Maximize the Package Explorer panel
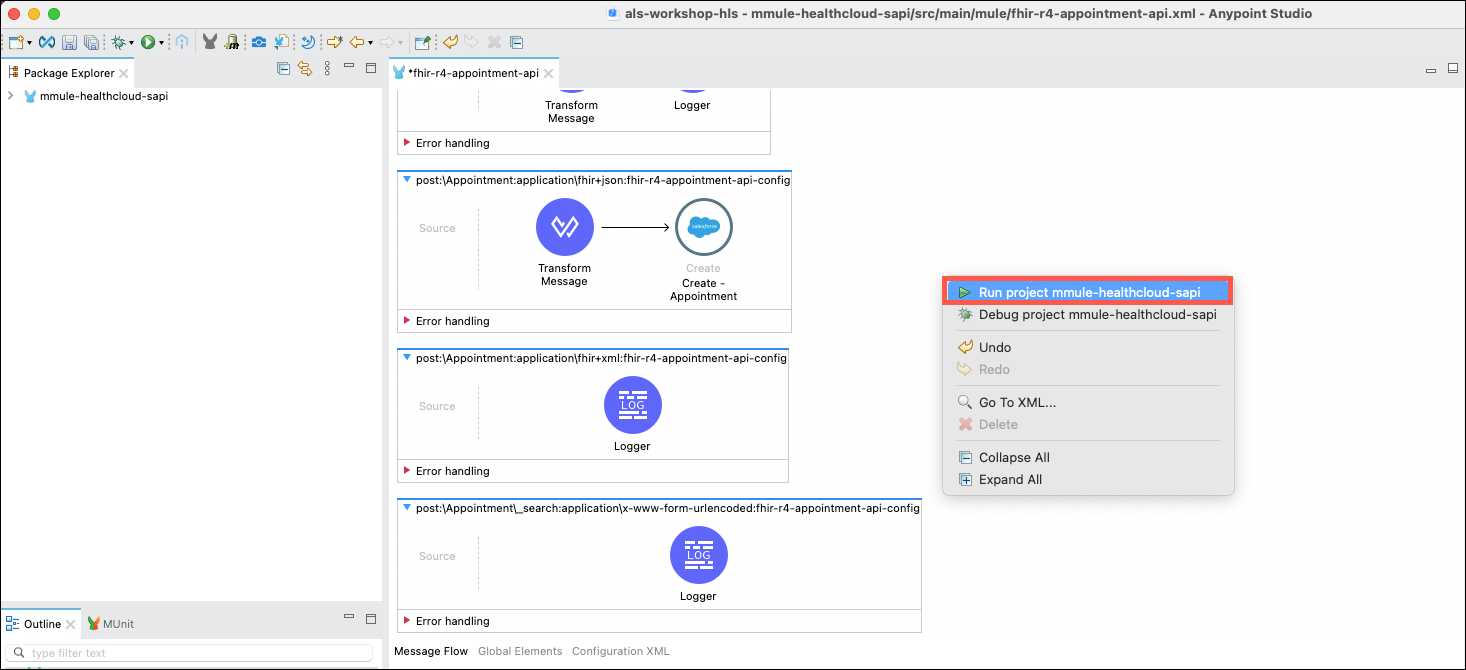Viewport: 1466px width, 670px height. 370,68
